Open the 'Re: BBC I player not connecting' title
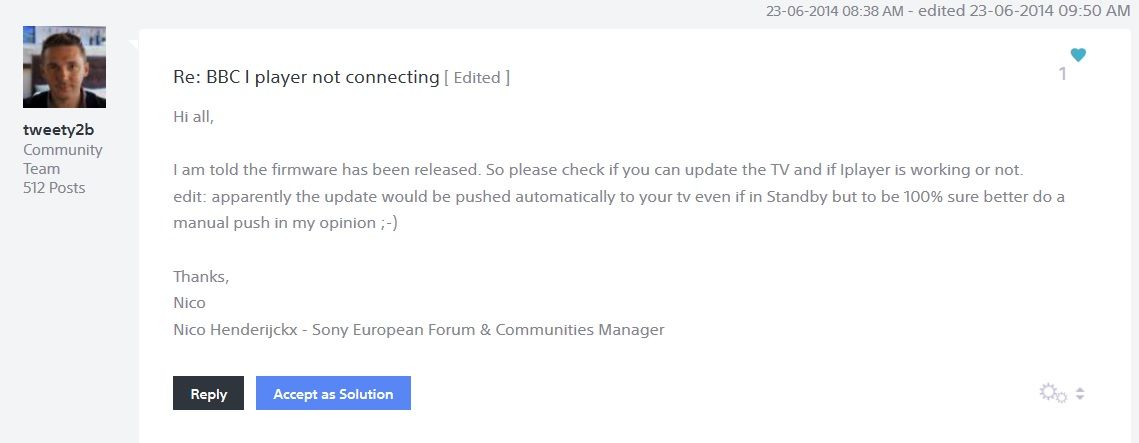The width and height of the screenshot is (1139, 443). coord(306,77)
